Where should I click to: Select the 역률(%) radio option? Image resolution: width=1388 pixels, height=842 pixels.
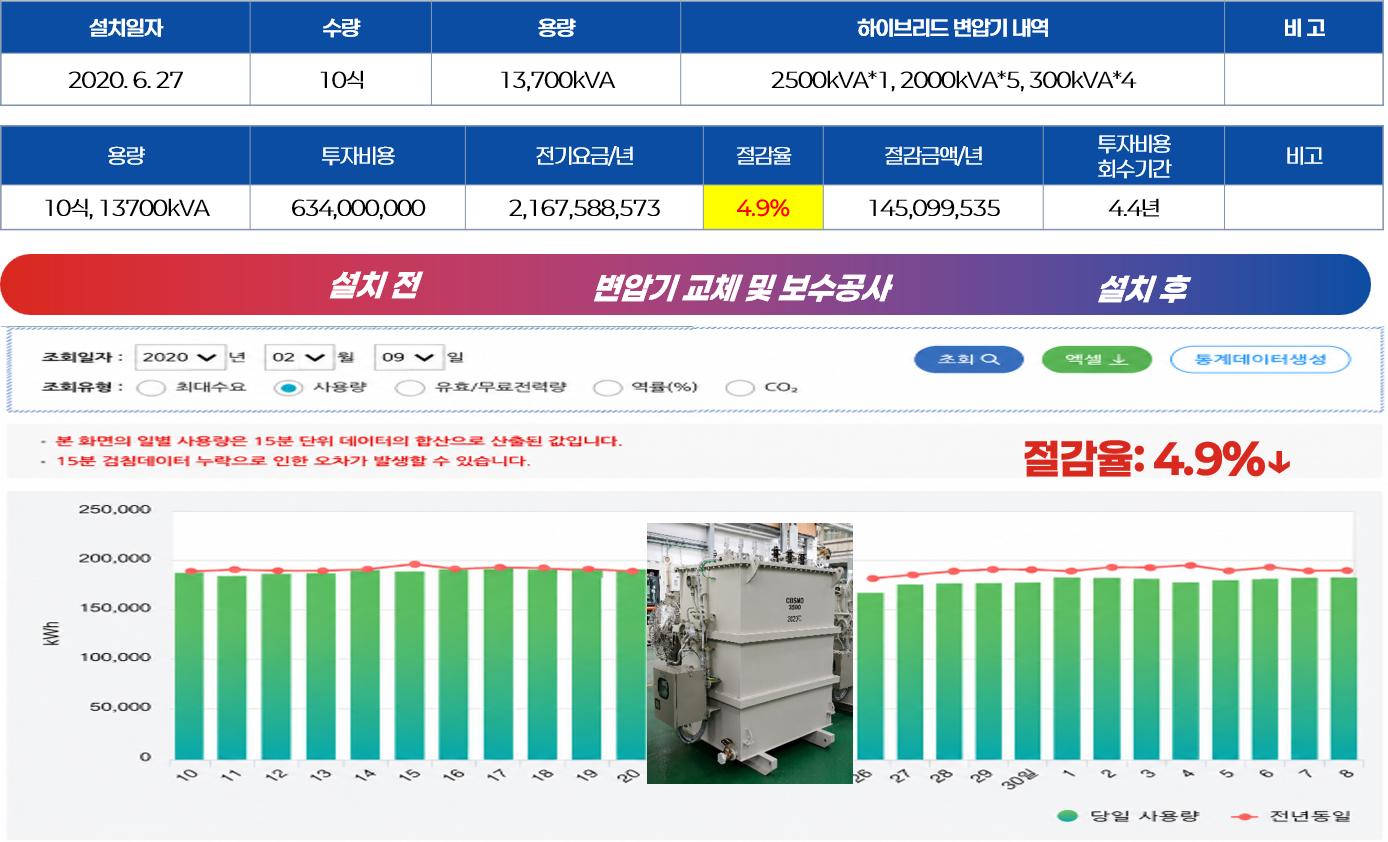(x=607, y=388)
